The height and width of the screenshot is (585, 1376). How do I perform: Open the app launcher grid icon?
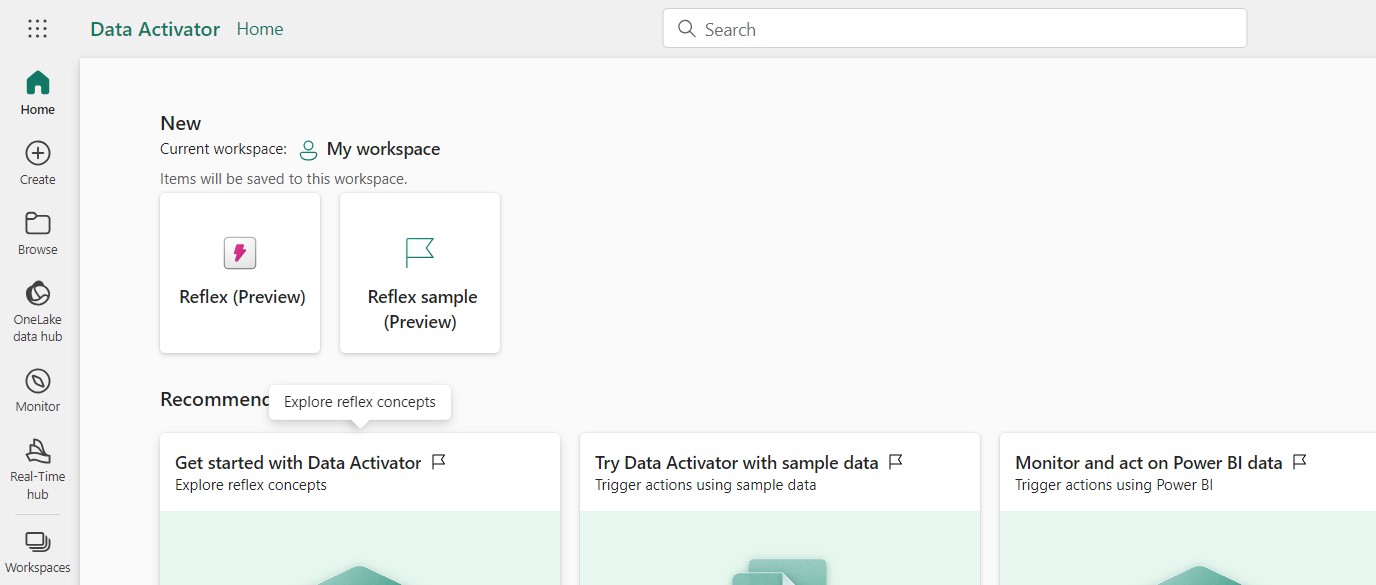tap(37, 29)
